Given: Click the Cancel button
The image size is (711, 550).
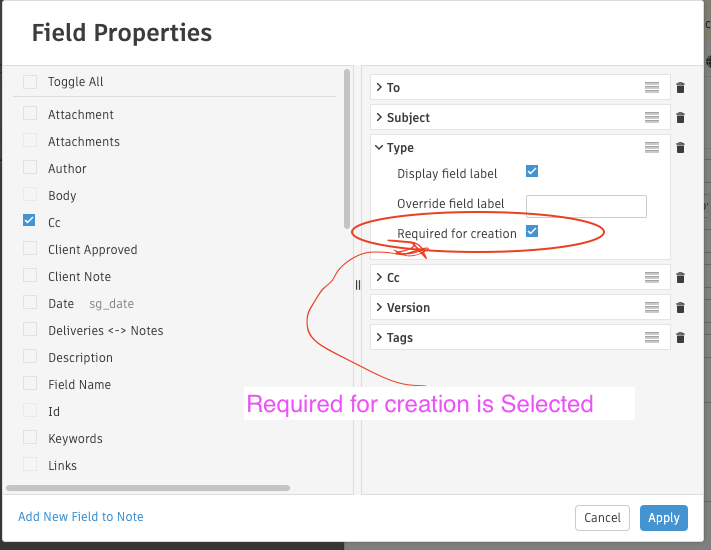Looking at the screenshot, I should click(x=602, y=518).
